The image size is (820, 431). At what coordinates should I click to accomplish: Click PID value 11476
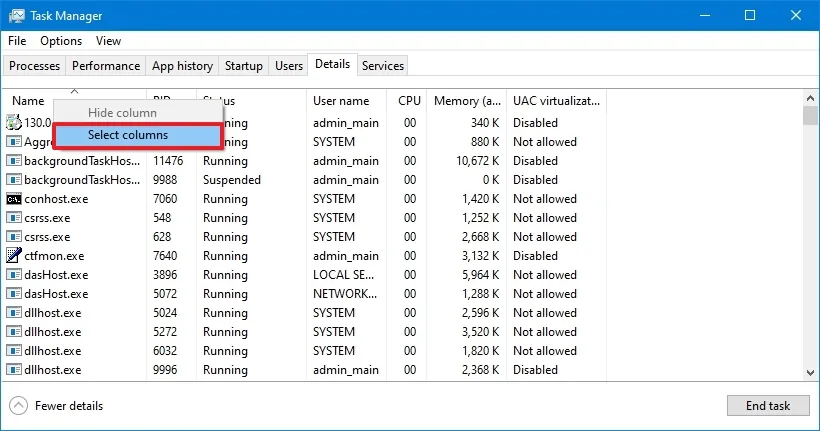(x=168, y=161)
